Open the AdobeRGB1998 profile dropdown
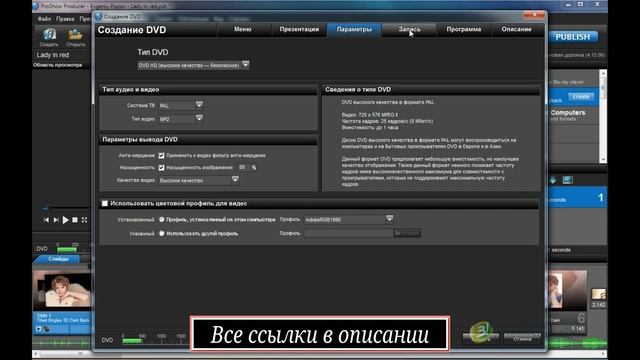Viewport: 640px width, 360px height. [x=389, y=219]
